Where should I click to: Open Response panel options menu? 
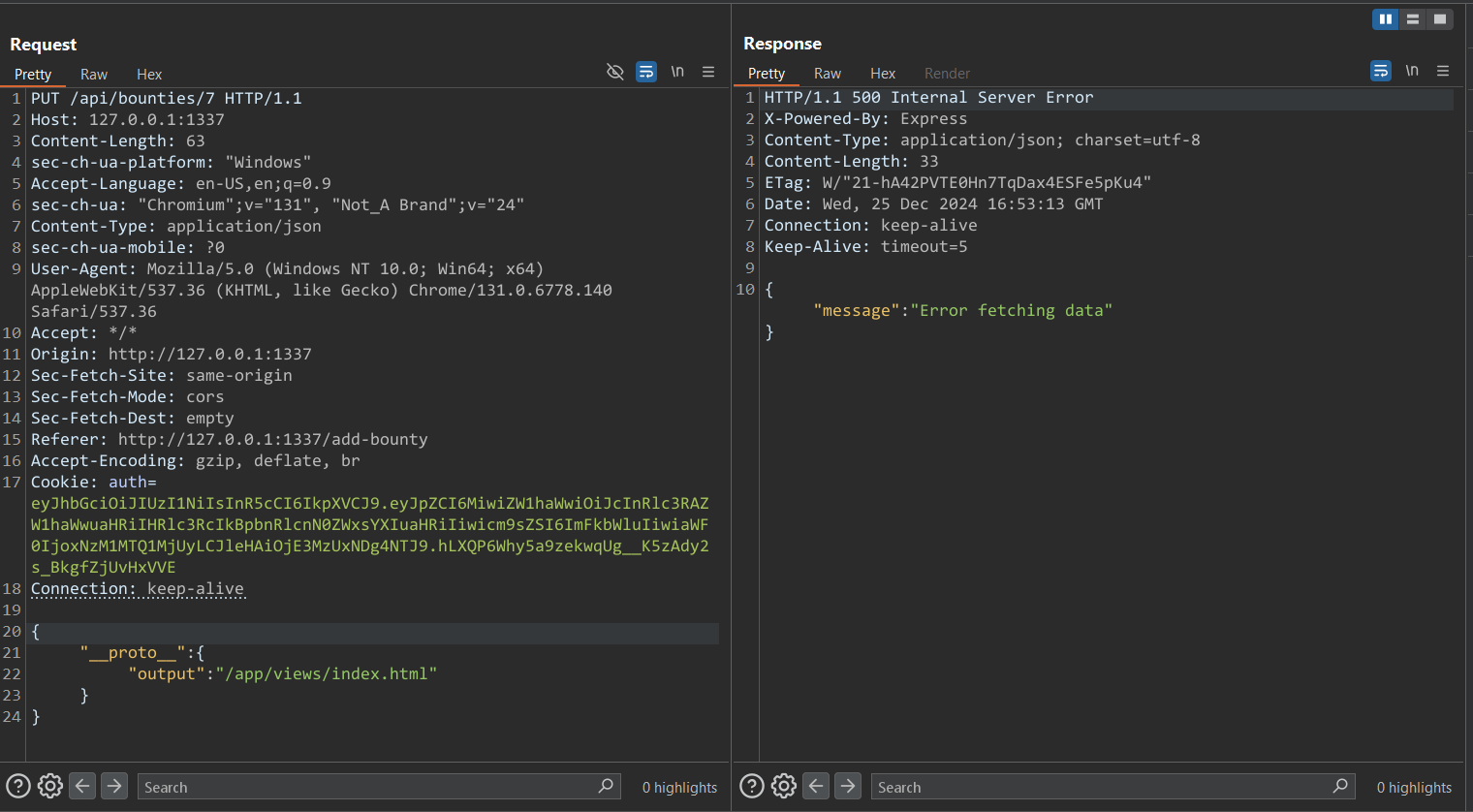pos(1443,71)
